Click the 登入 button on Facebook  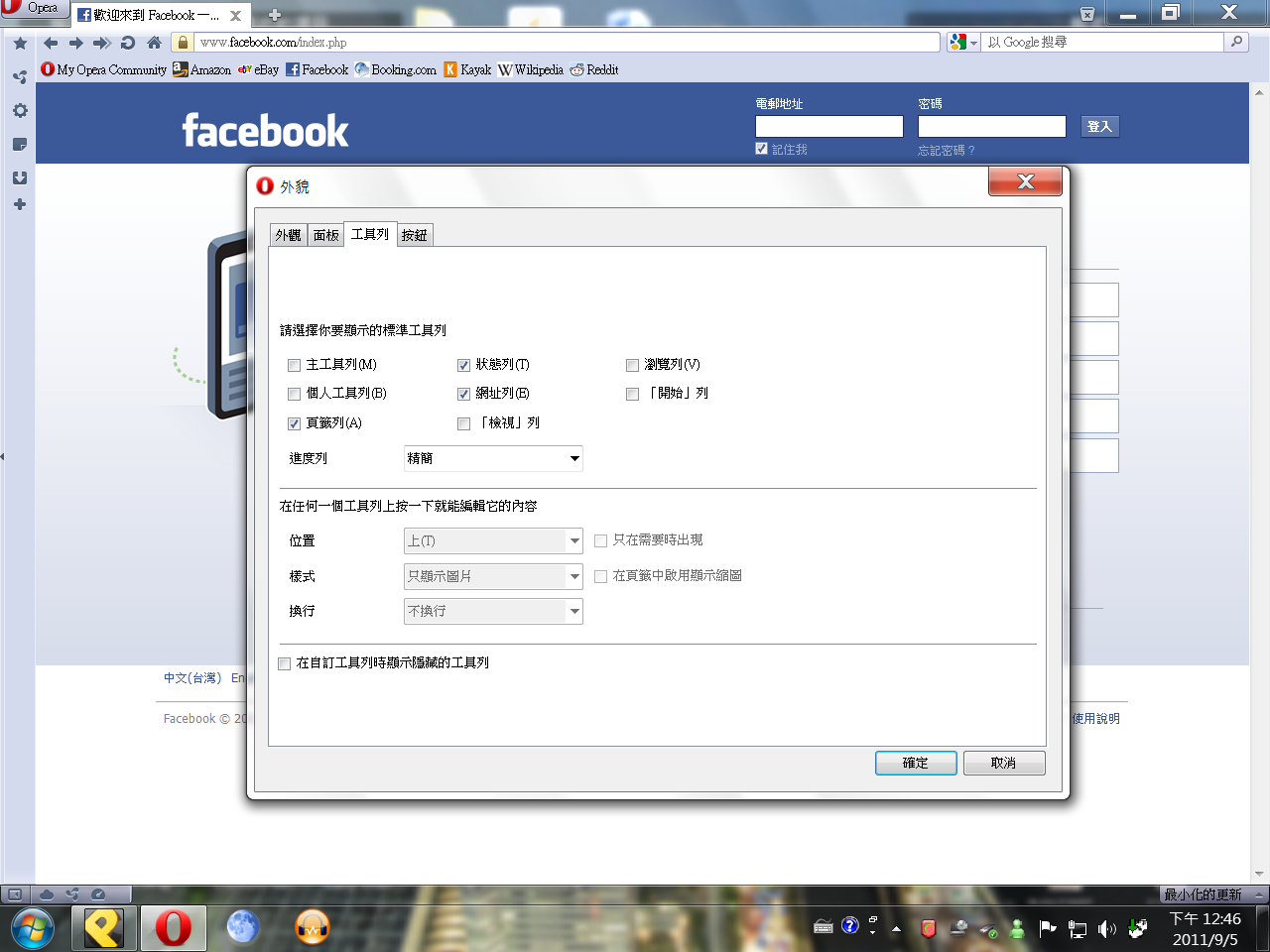pyautogui.click(x=1099, y=126)
